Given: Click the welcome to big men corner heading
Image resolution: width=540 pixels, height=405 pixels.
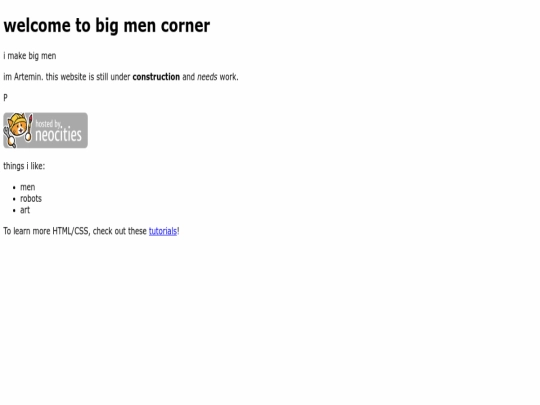Looking at the screenshot, I should pos(107,25).
